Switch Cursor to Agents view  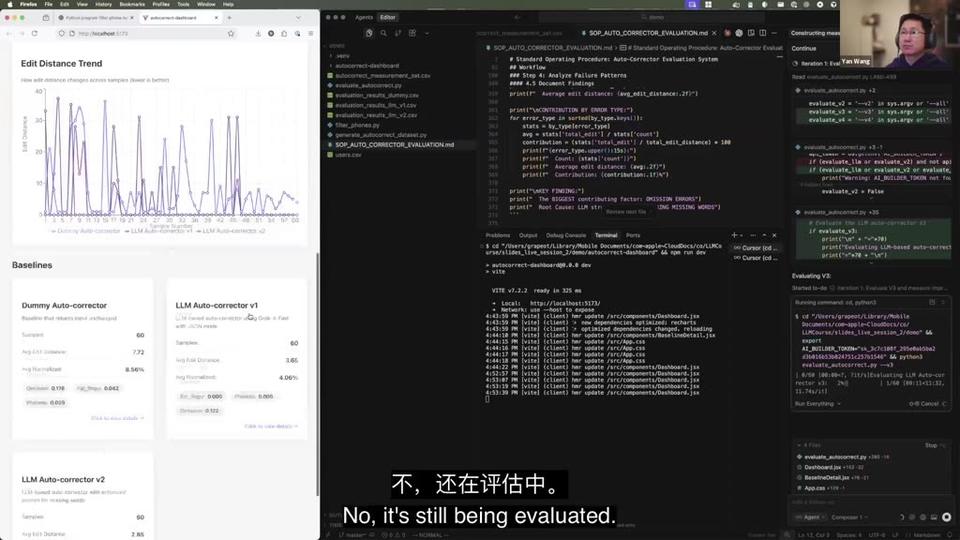[364, 17]
